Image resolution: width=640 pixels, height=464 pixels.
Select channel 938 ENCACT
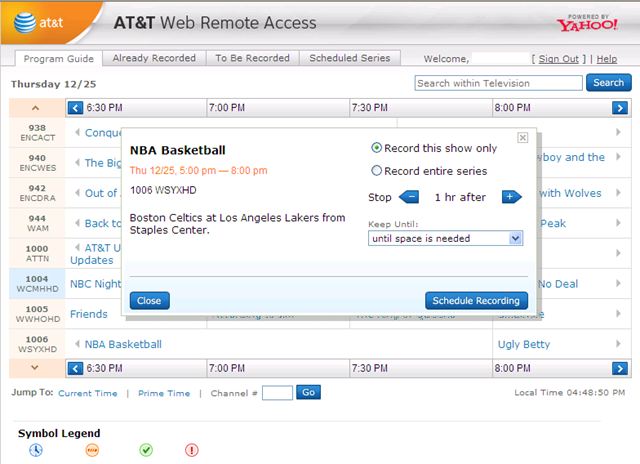tap(37, 133)
